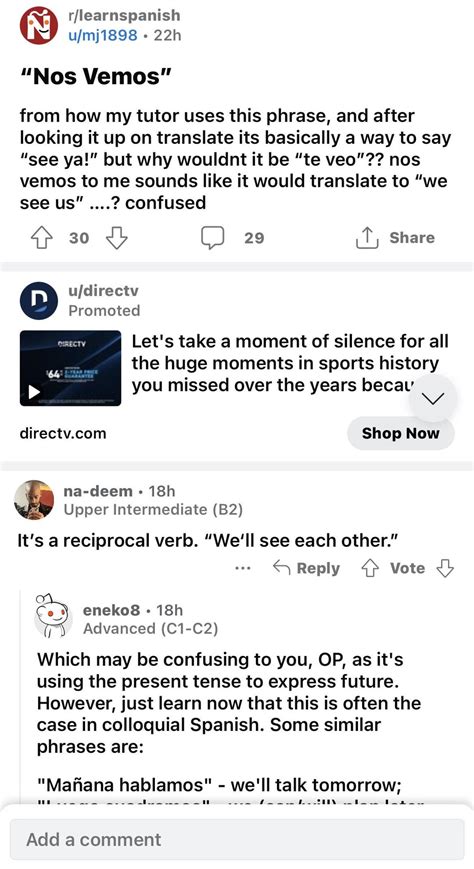Viewport: 474px width, 869px height.
Task: Open na-deem's profile avatar
Action: (x=34, y=499)
